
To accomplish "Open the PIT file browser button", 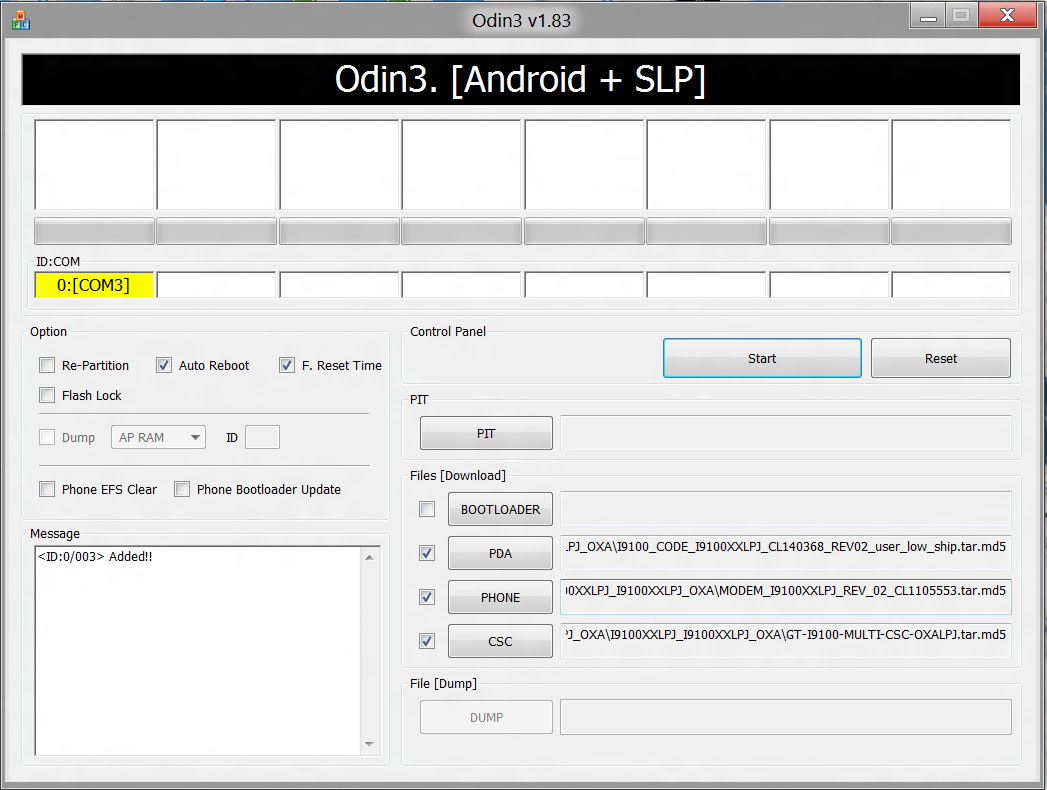I will click(486, 433).
